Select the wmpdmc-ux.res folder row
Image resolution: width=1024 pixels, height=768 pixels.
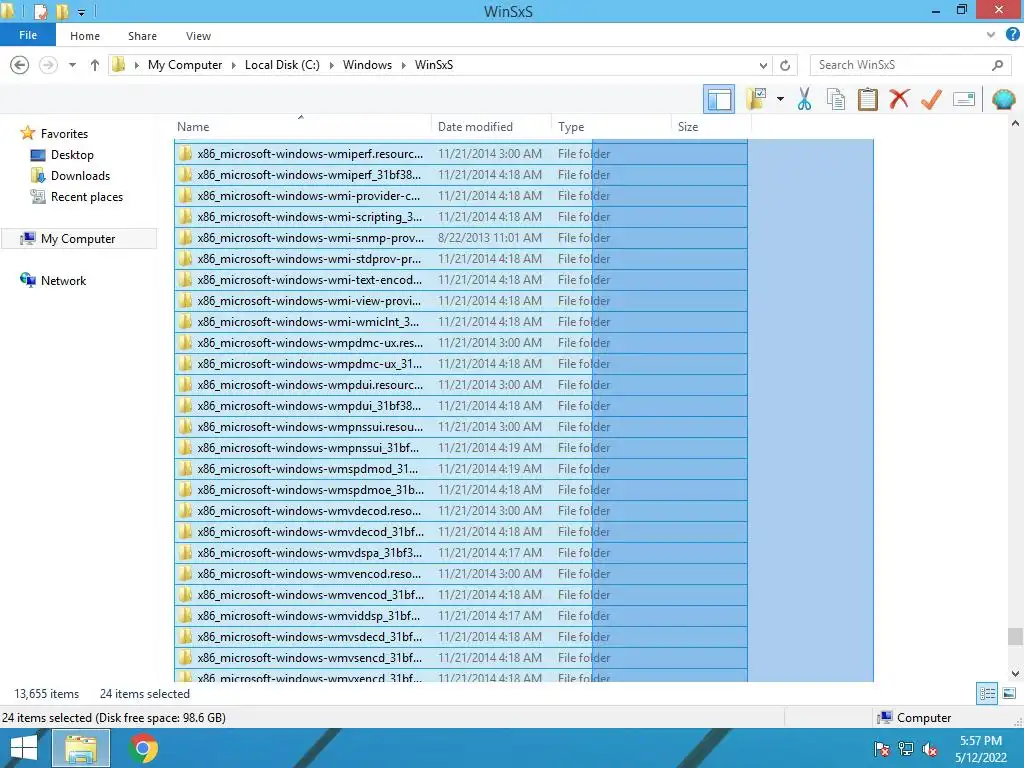tap(461, 343)
